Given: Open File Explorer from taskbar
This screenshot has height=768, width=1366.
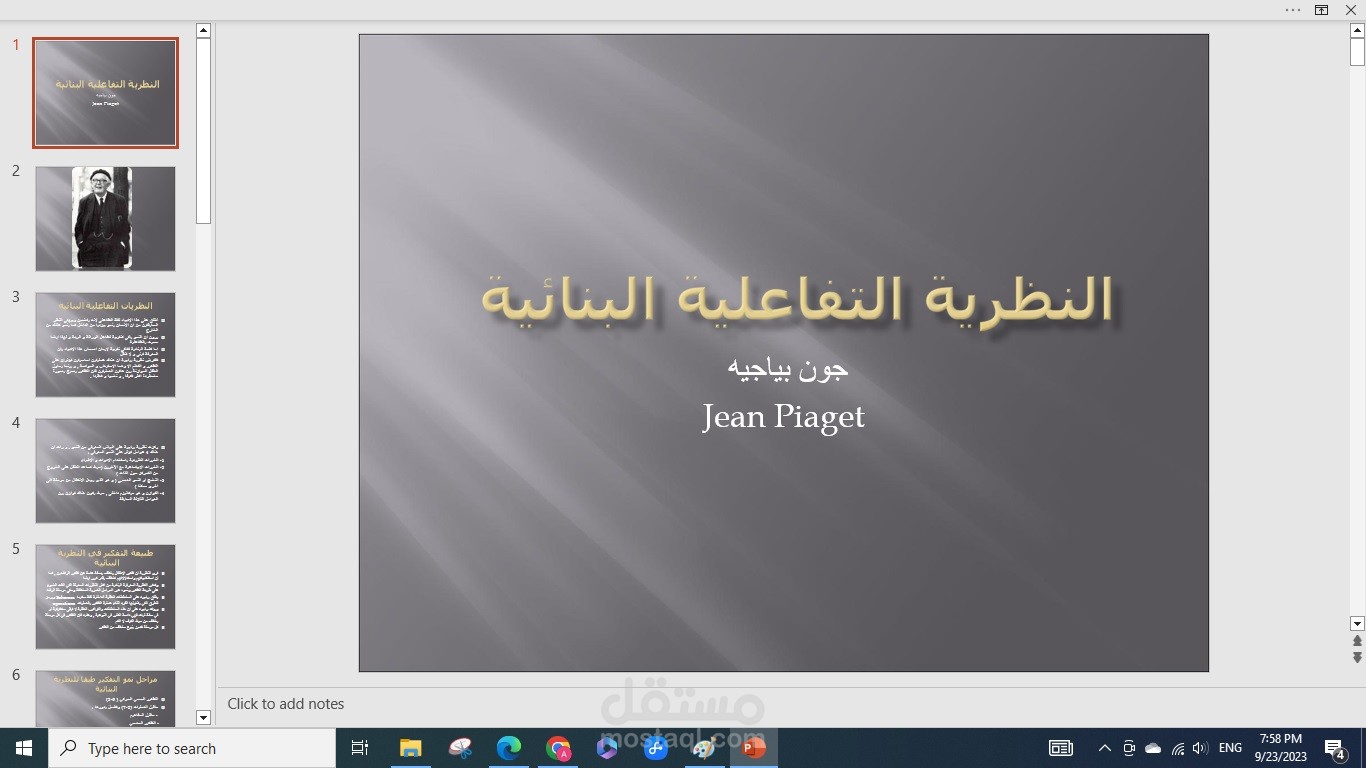Looking at the screenshot, I should tap(411, 748).
